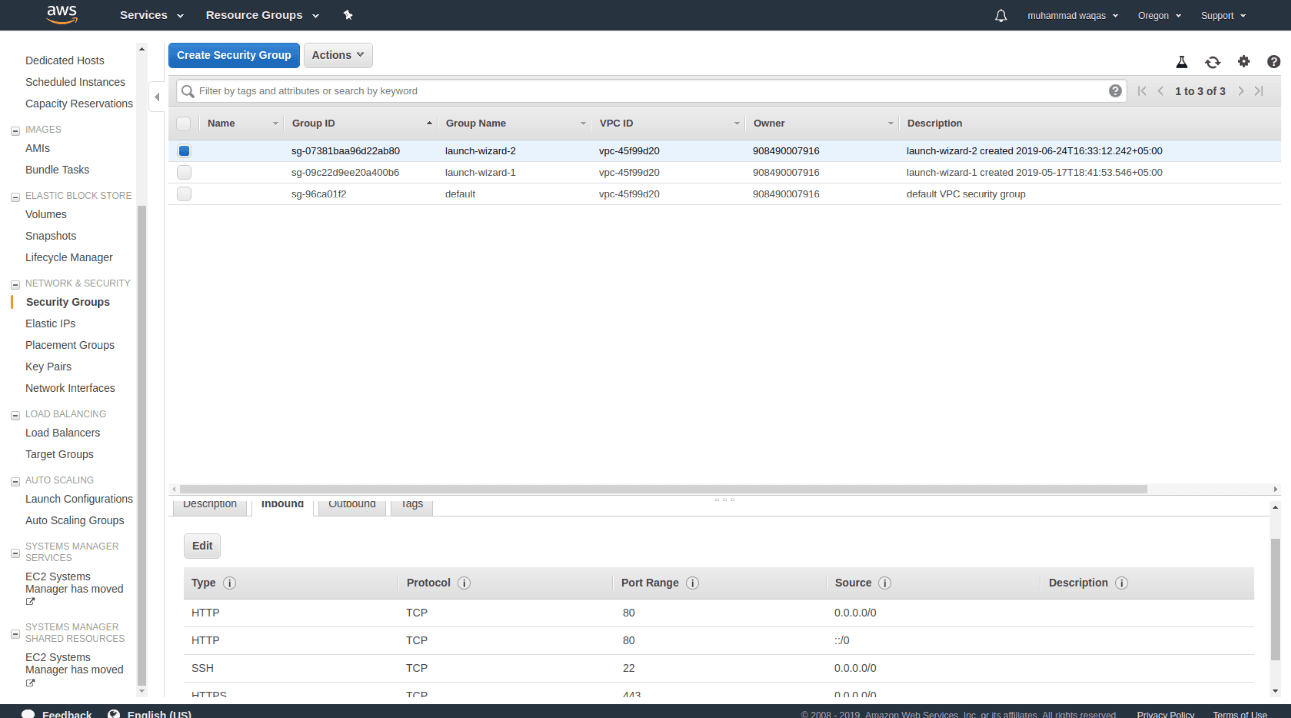
Task: Click the filter help icon in search bar
Action: [1115, 90]
